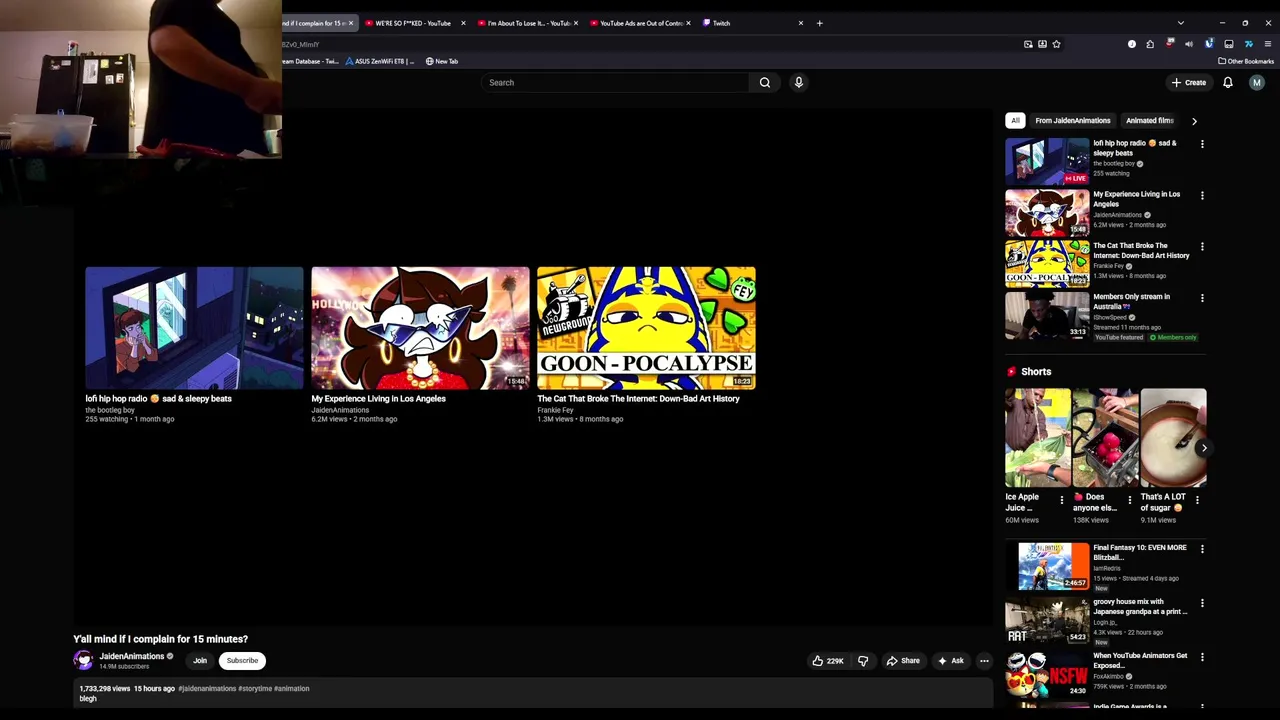Viewport: 1280px width, 720px height.
Task: Bookmark this page with the star icon
Action: pyautogui.click(x=1056, y=44)
